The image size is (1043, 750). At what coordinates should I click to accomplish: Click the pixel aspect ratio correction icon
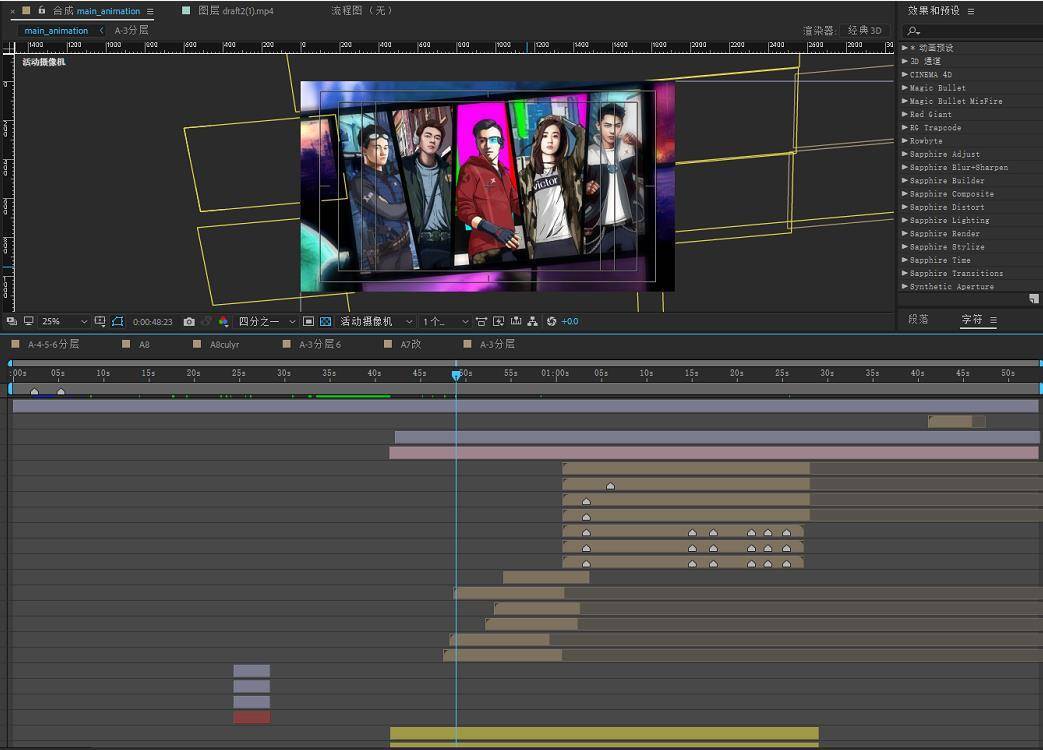481,322
